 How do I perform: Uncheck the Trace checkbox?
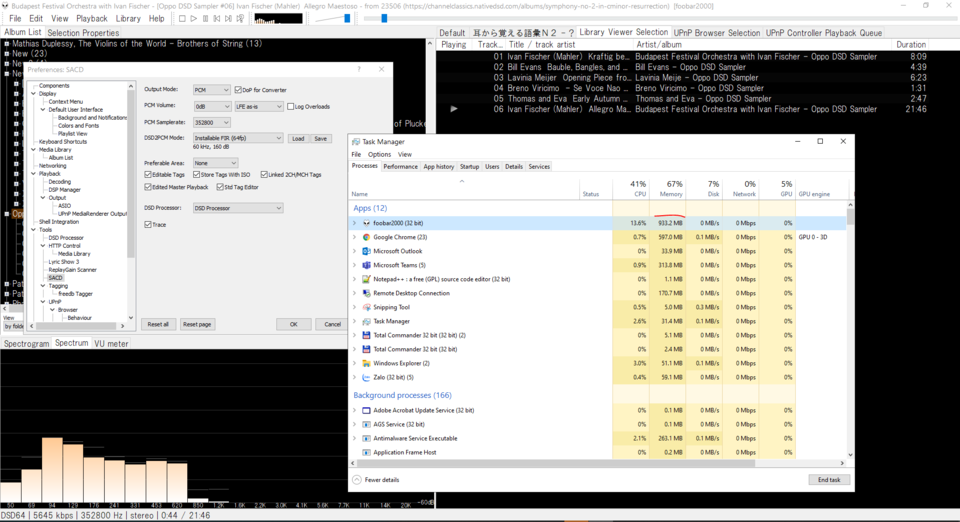[148, 225]
